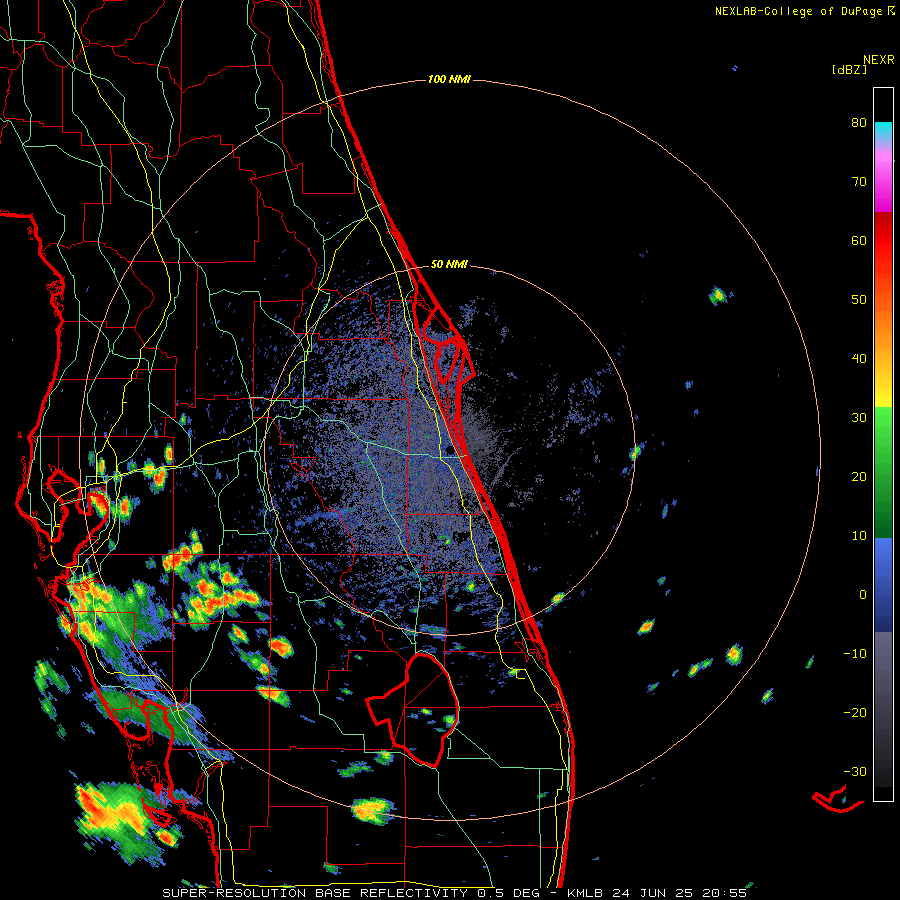
Task: Click the Super-Resolution Base Reflectivity caption
Action: click(x=454, y=893)
